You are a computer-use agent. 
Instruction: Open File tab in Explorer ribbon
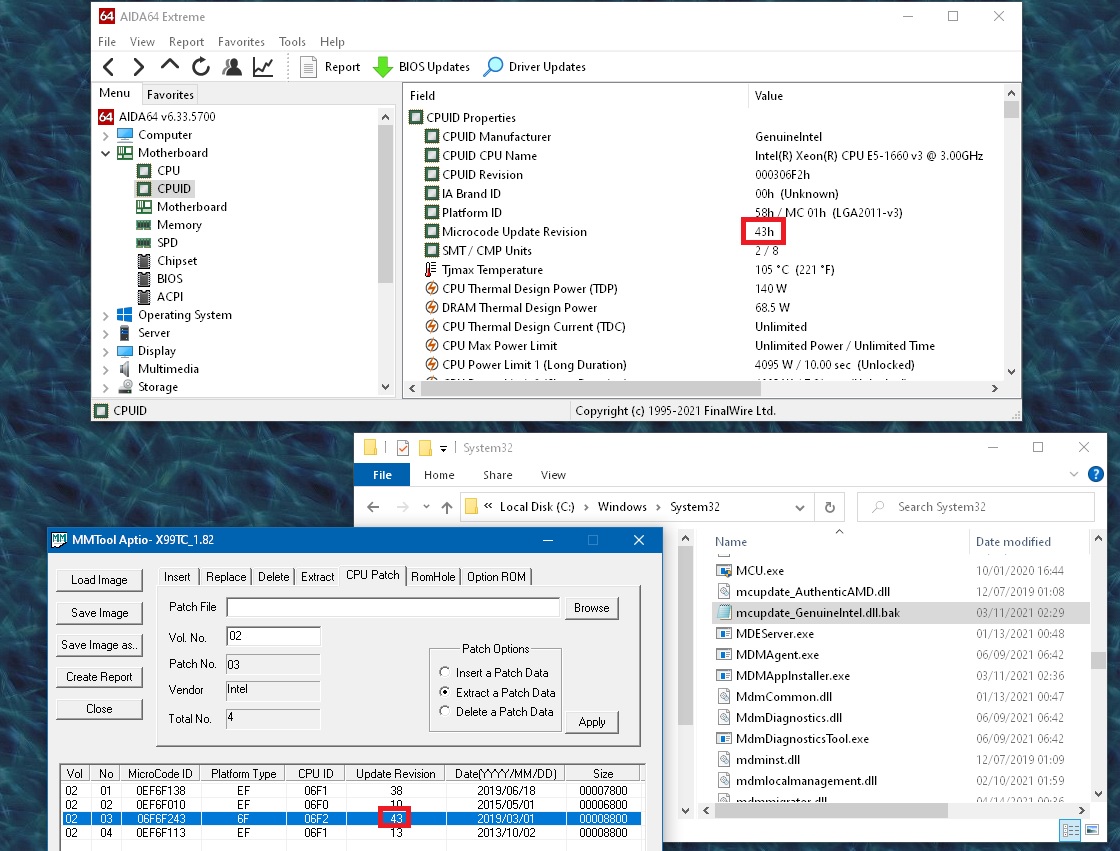point(382,475)
